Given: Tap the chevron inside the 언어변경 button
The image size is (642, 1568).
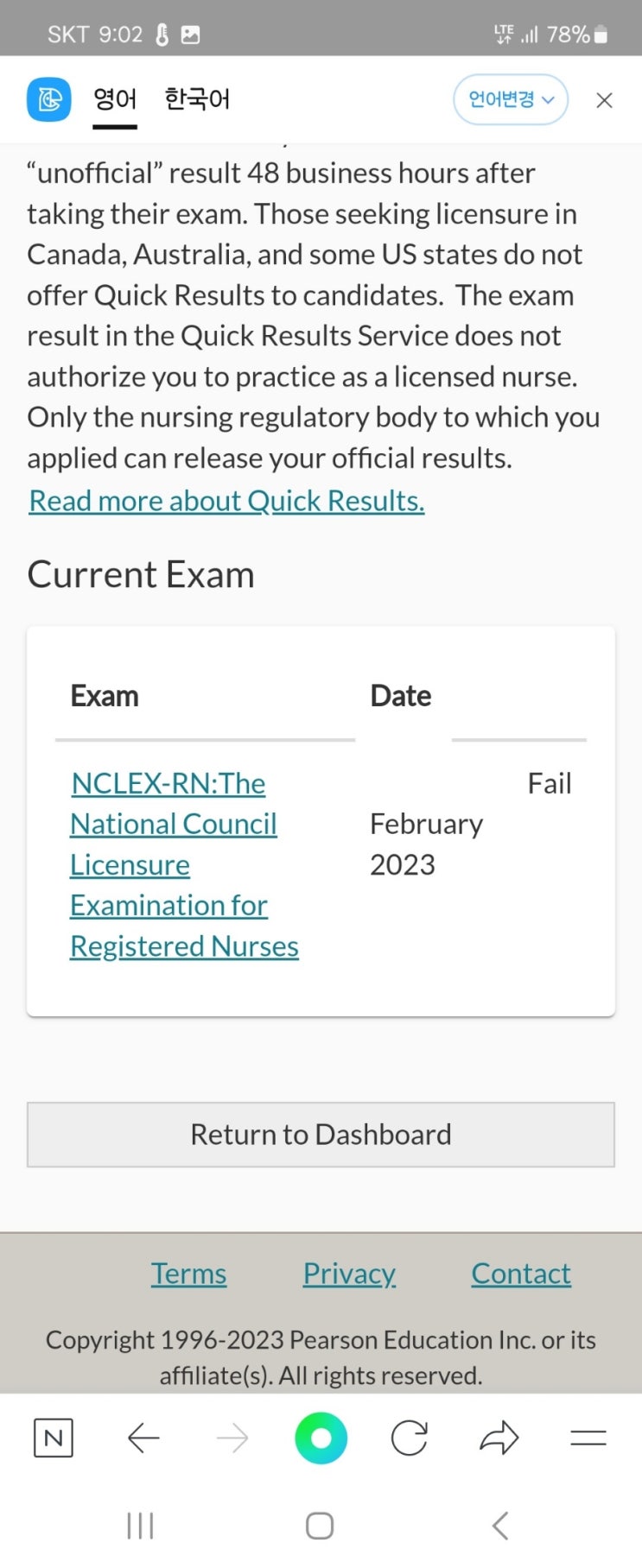Looking at the screenshot, I should coord(548,100).
